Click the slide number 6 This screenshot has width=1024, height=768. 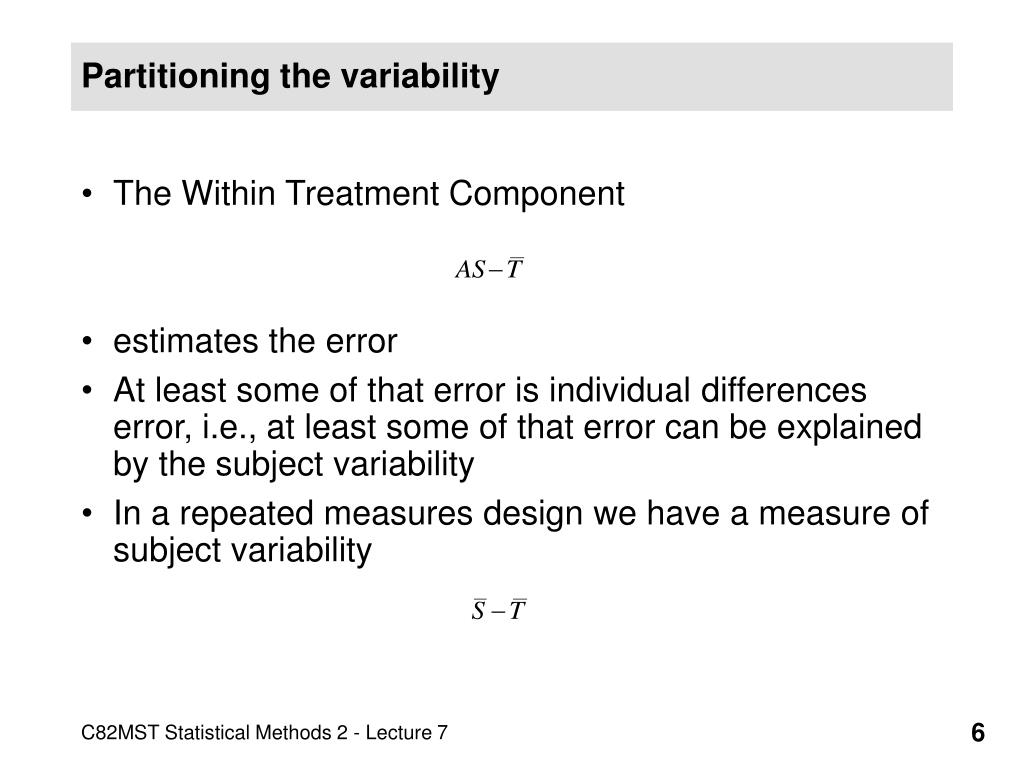(977, 733)
